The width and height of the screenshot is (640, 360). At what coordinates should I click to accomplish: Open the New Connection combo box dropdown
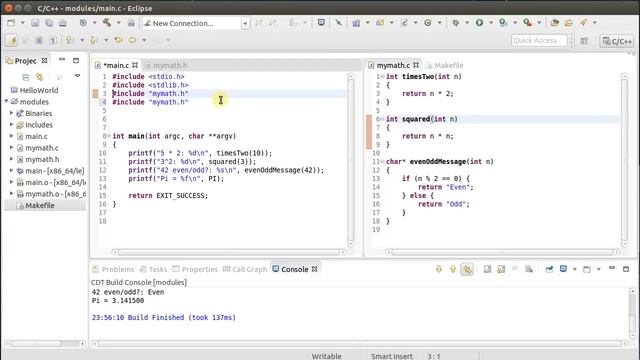tap(245, 23)
